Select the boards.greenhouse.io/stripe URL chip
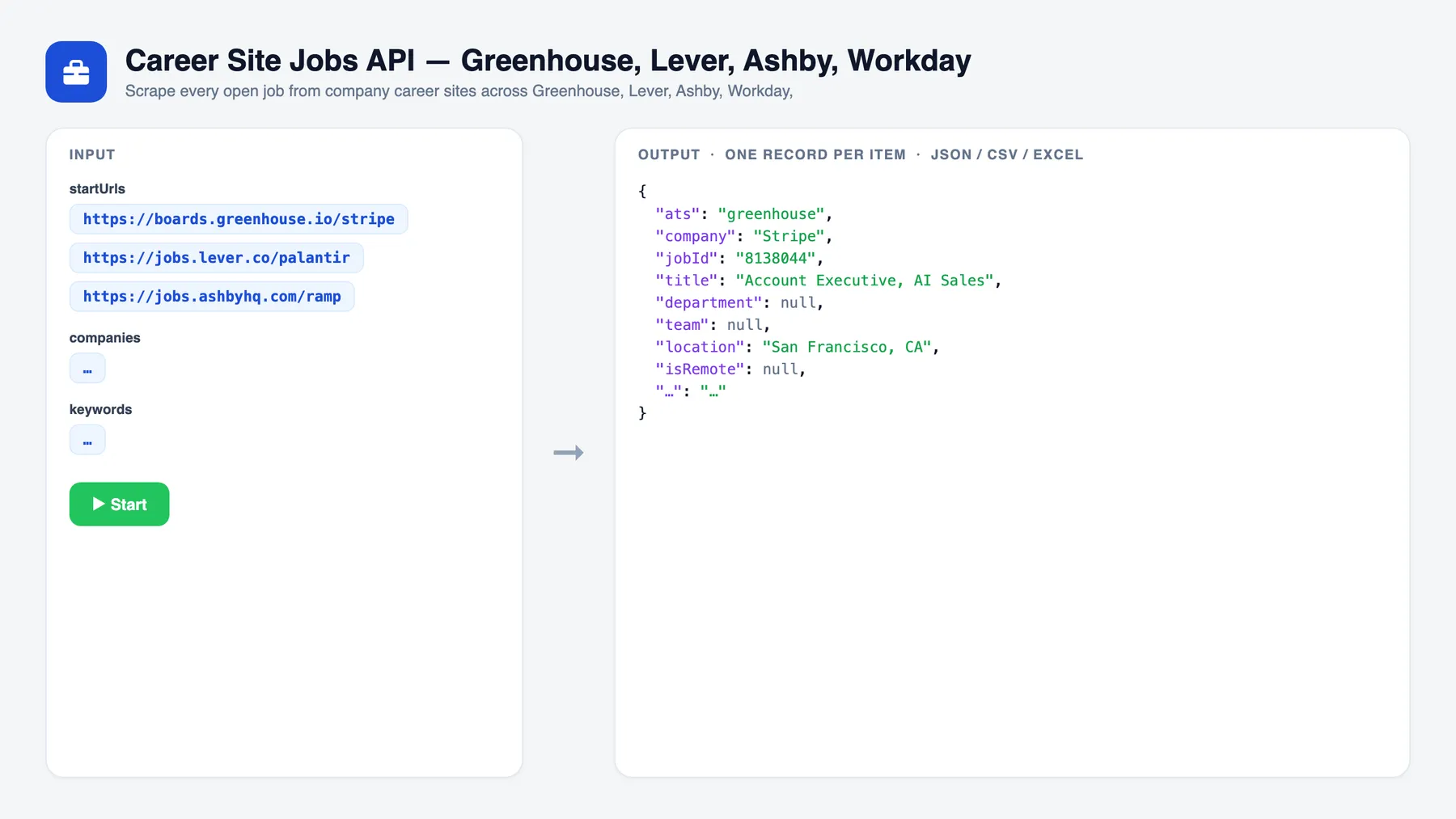 point(239,219)
